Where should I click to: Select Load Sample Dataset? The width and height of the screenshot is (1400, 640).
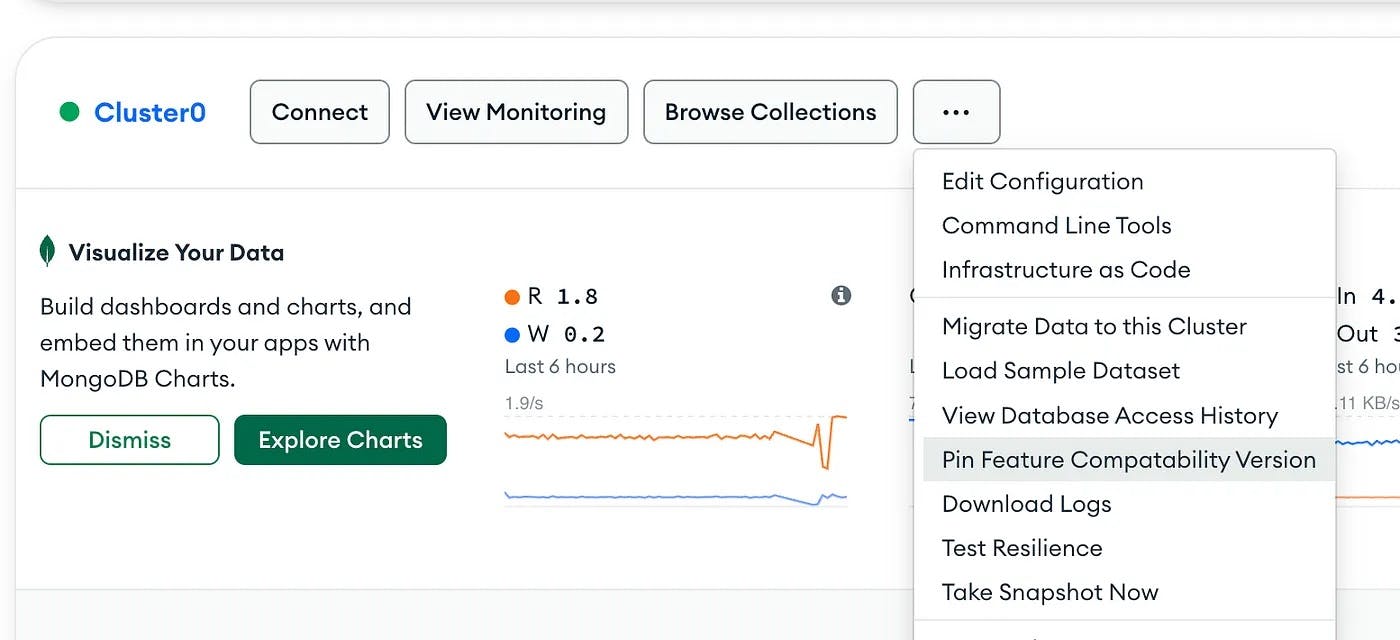[x=1061, y=371]
